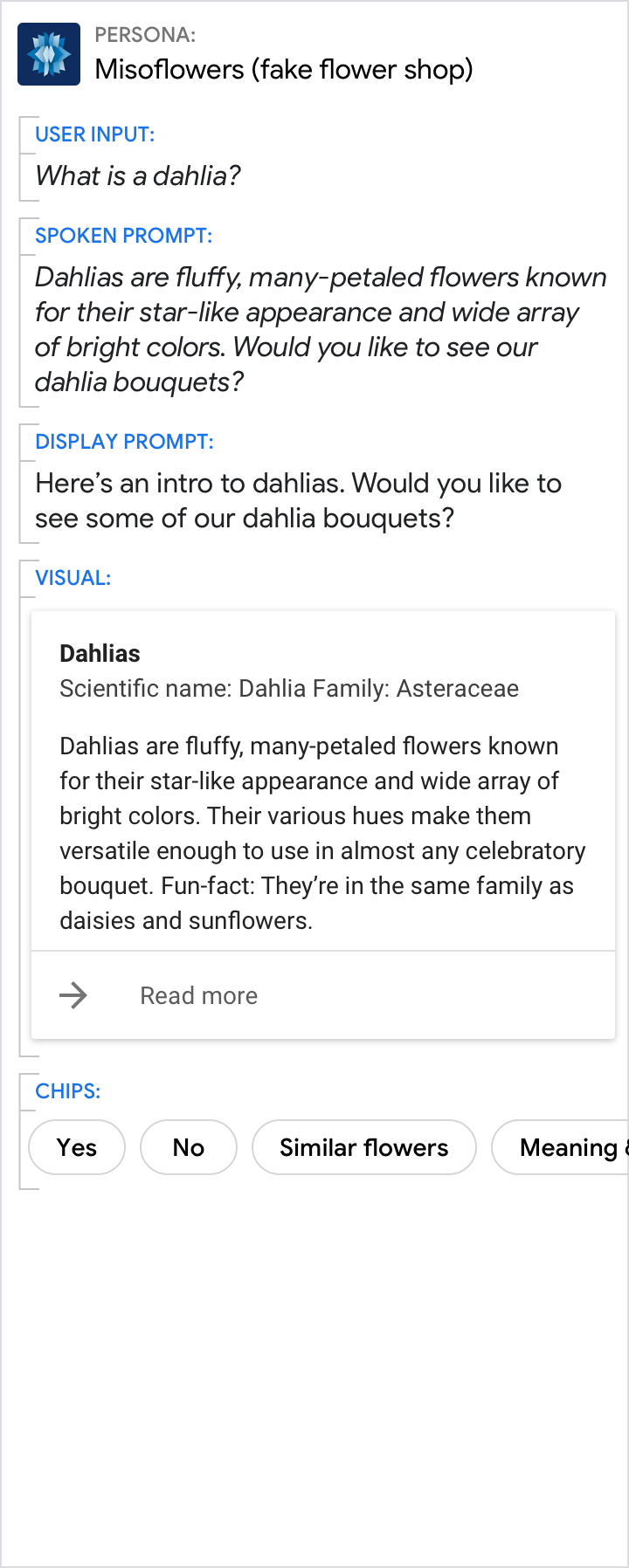
Task: Click the Misoflowers (fake flower shop) title
Action: click(283, 69)
